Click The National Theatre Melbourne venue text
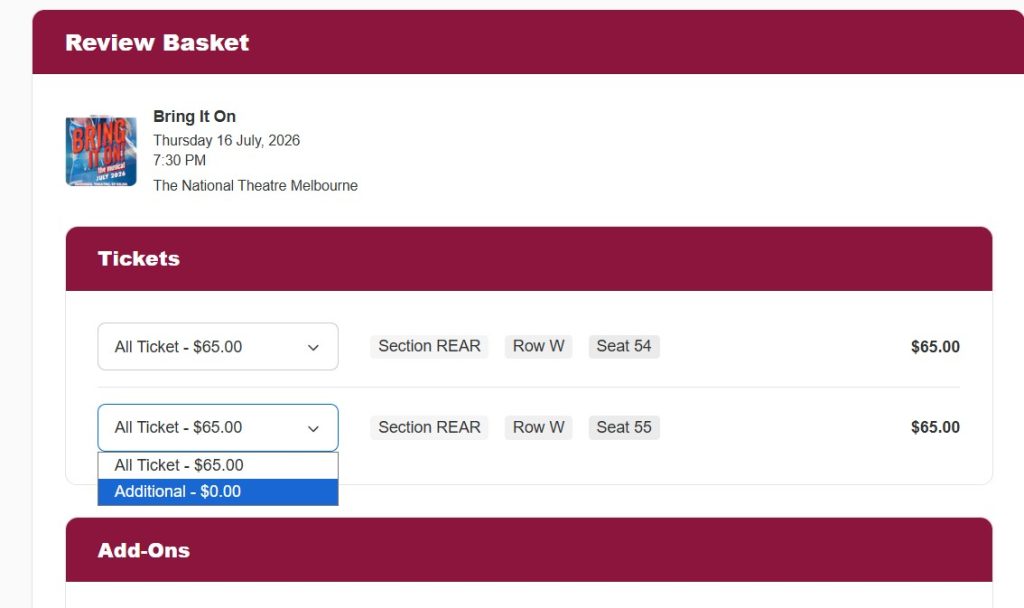Image resolution: width=1024 pixels, height=608 pixels. coord(255,185)
